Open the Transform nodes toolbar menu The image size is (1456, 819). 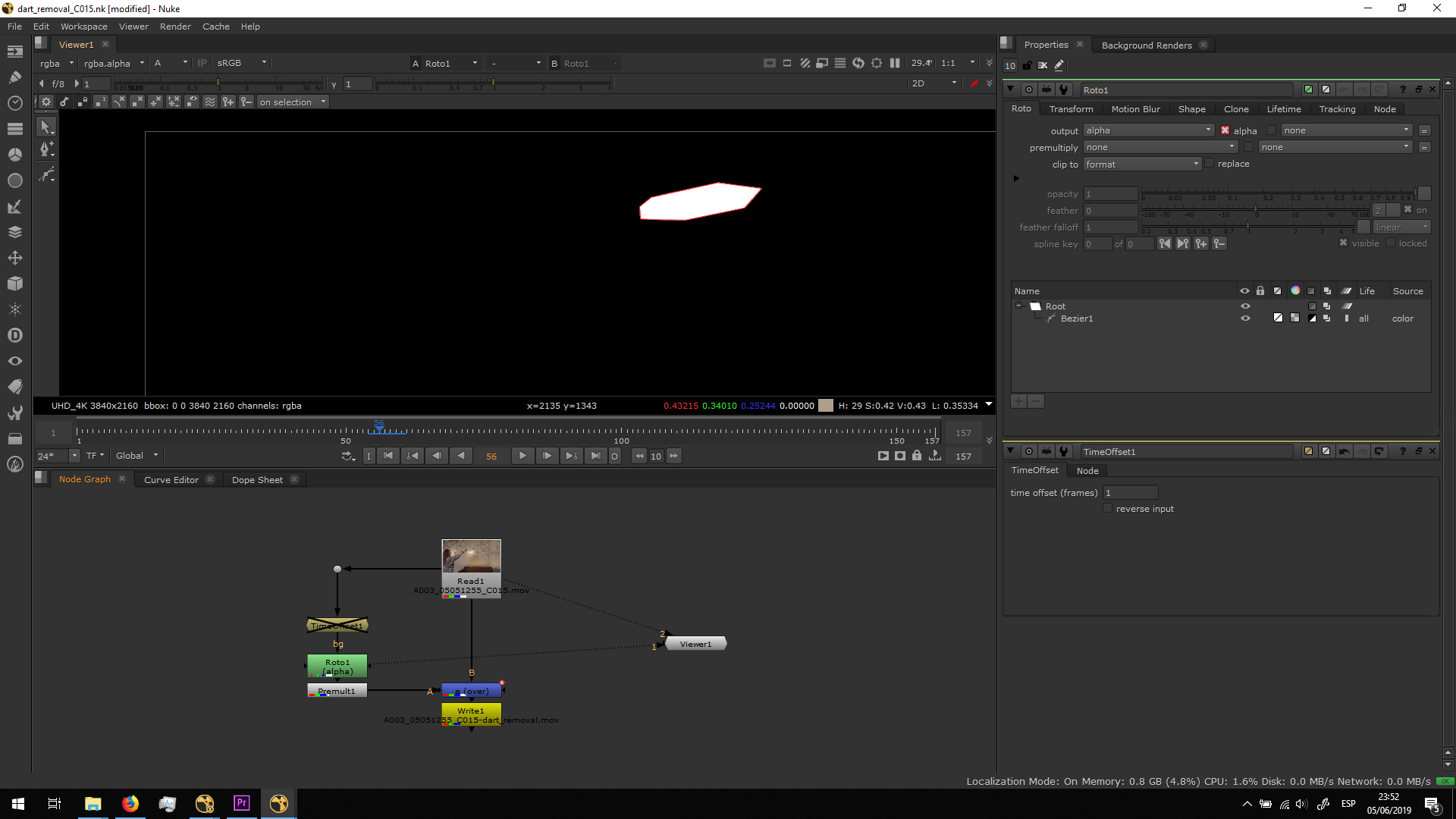[x=14, y=258]
